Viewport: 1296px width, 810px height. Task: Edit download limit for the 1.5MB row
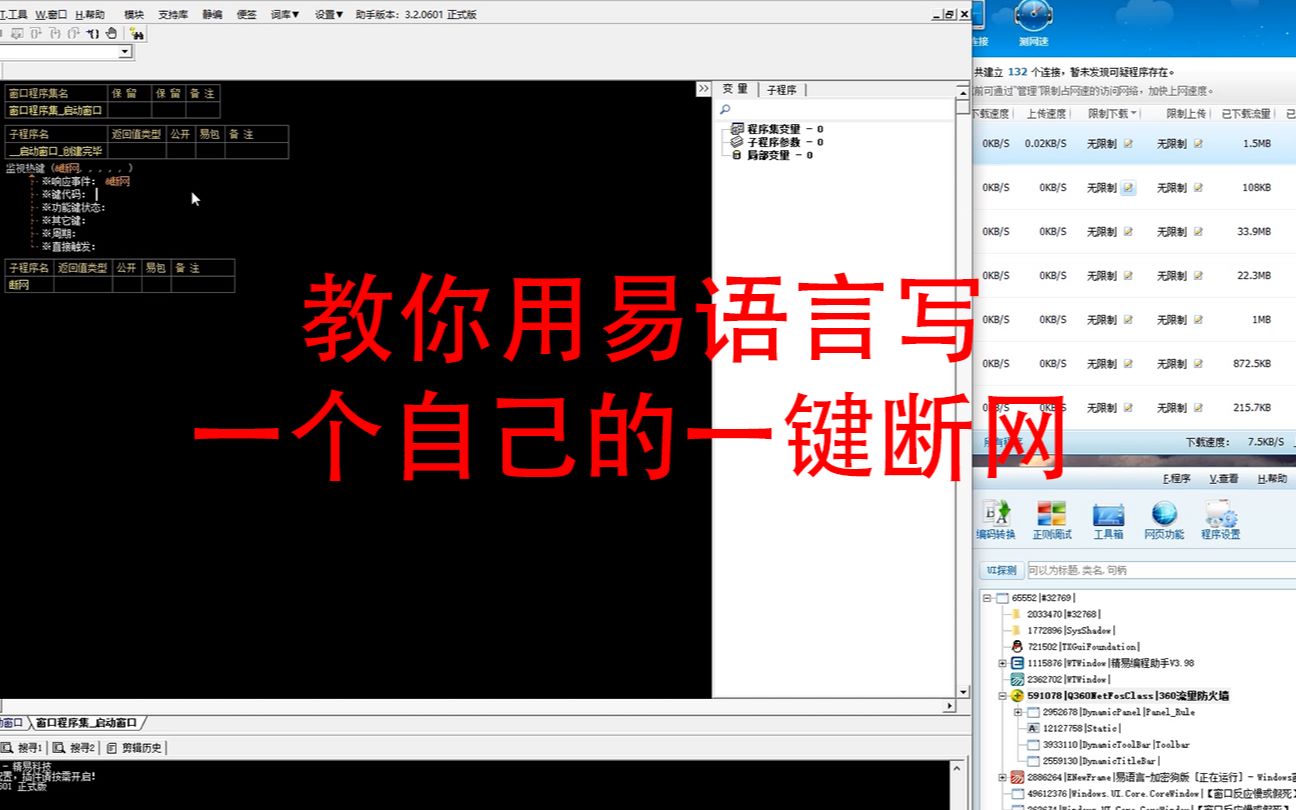[x=1128, y=144]
